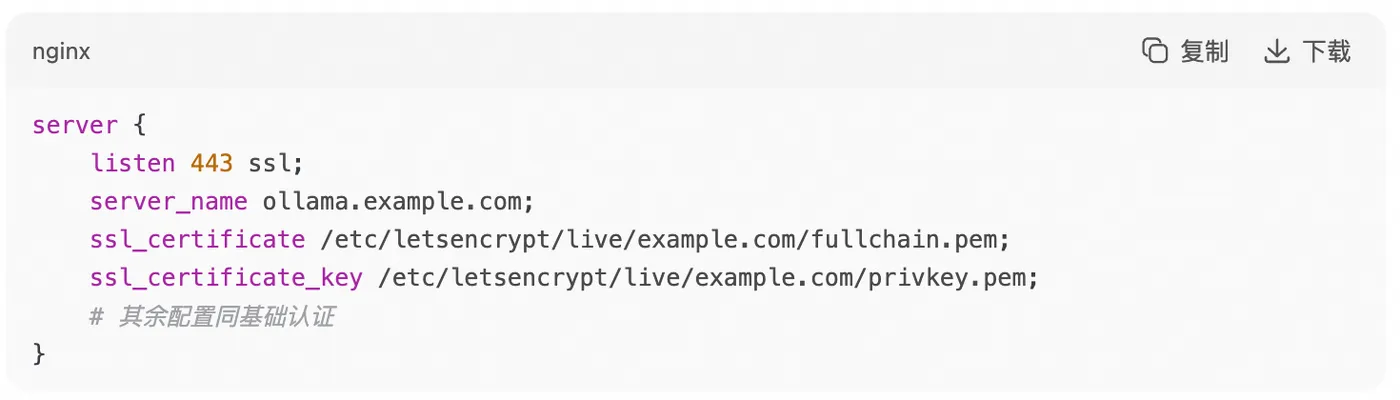This screenshot has height=400, width=1400.
Task: Click the 'listen' directive
Action: [x=132, y=164]
